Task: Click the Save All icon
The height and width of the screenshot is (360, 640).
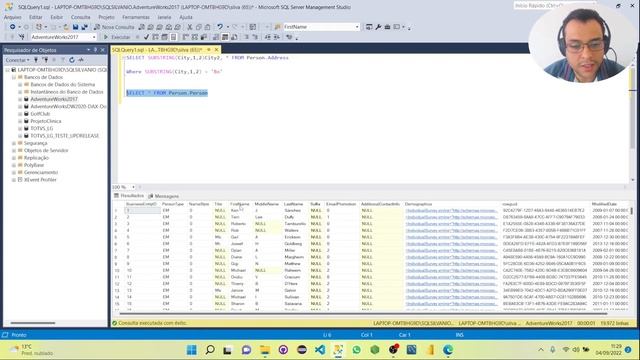Action: (x=84, y=27)
